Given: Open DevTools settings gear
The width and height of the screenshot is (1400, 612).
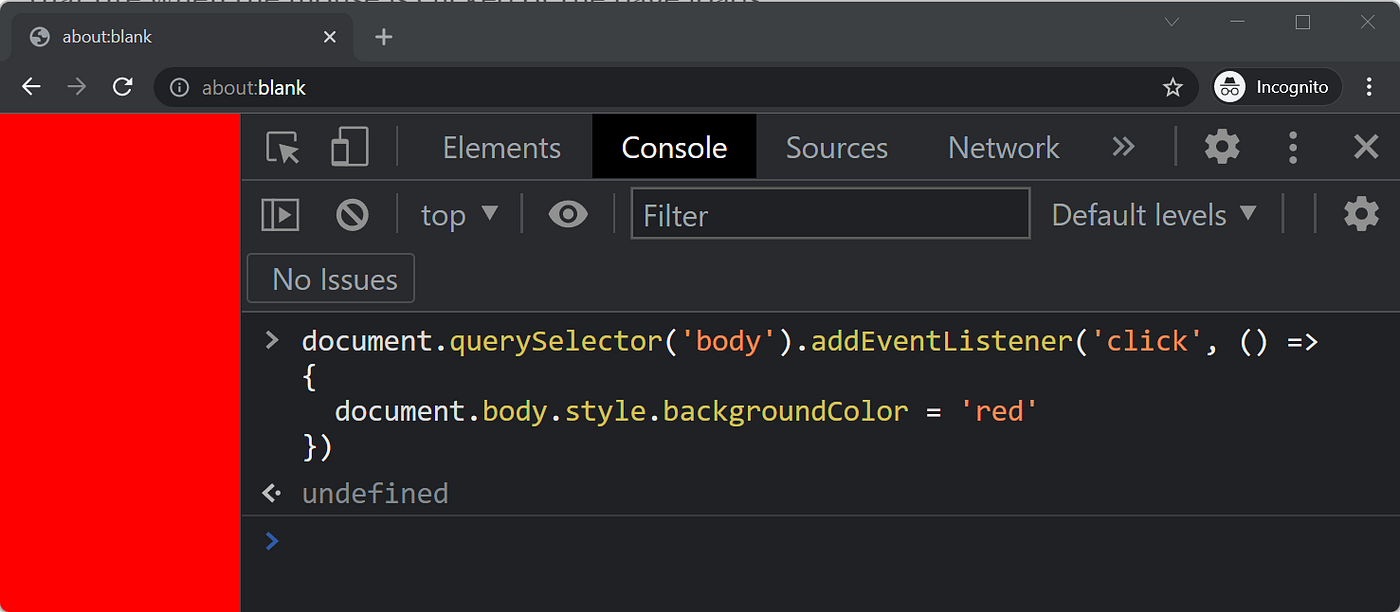Looking at the screenshot, I should coord(1221,147).
